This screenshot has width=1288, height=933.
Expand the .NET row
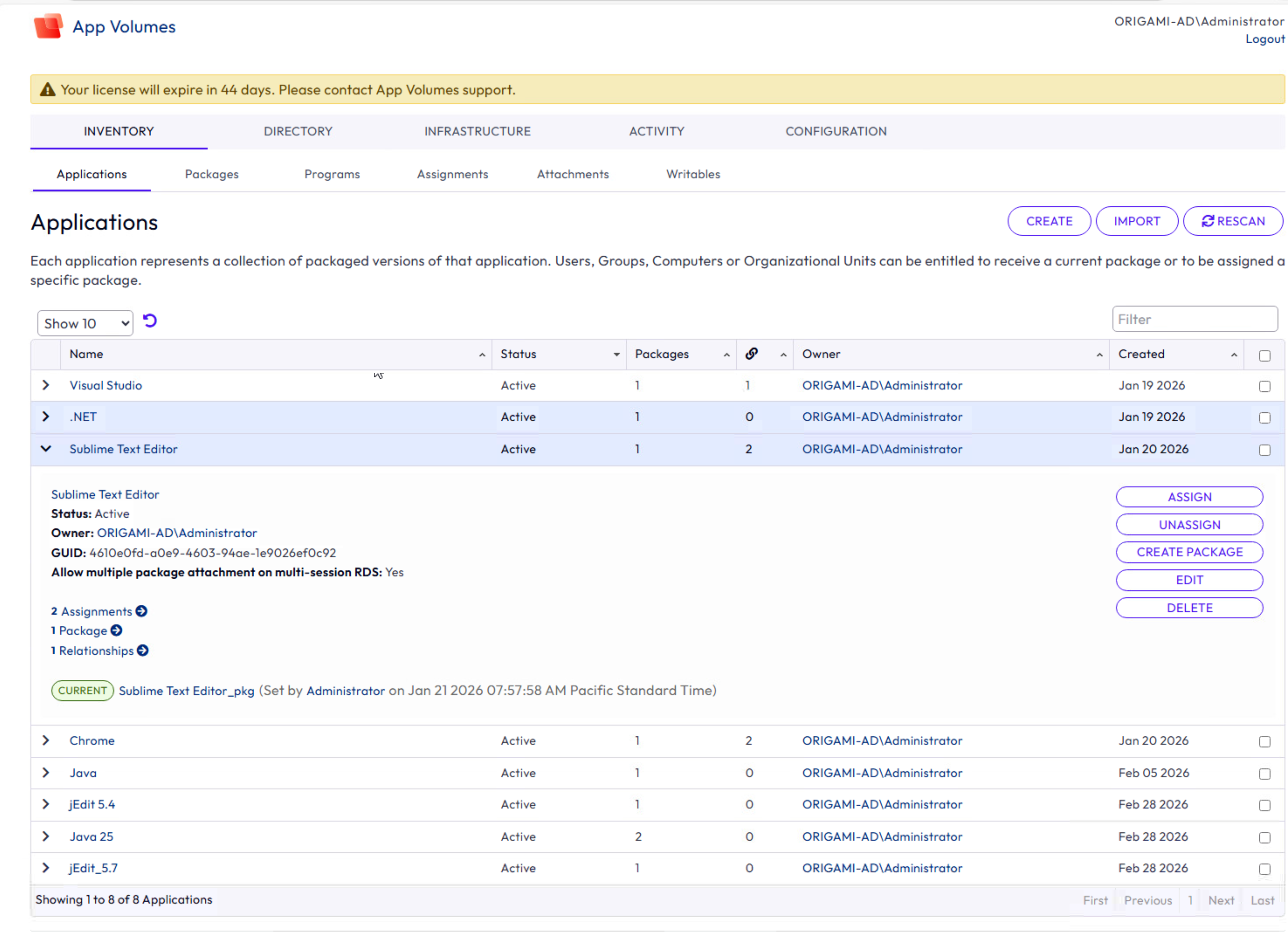tap(46, 417)
